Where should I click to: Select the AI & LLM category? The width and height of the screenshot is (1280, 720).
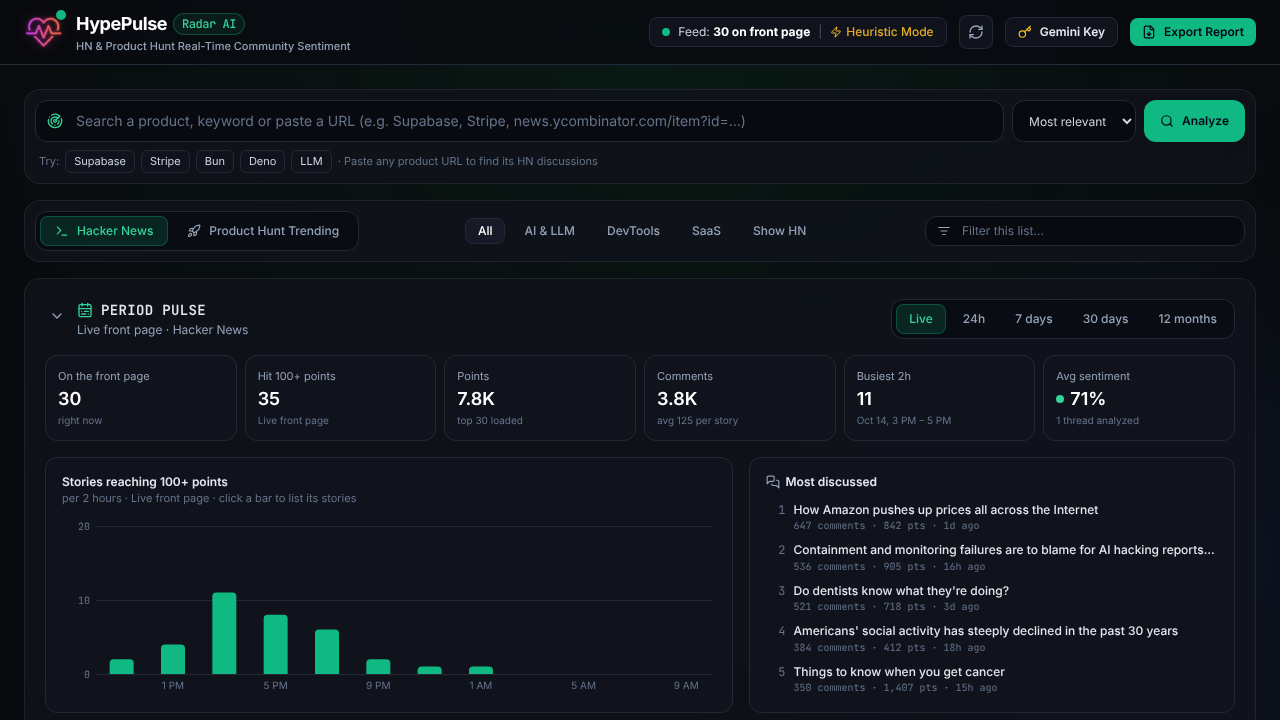[x=550, y=231]
